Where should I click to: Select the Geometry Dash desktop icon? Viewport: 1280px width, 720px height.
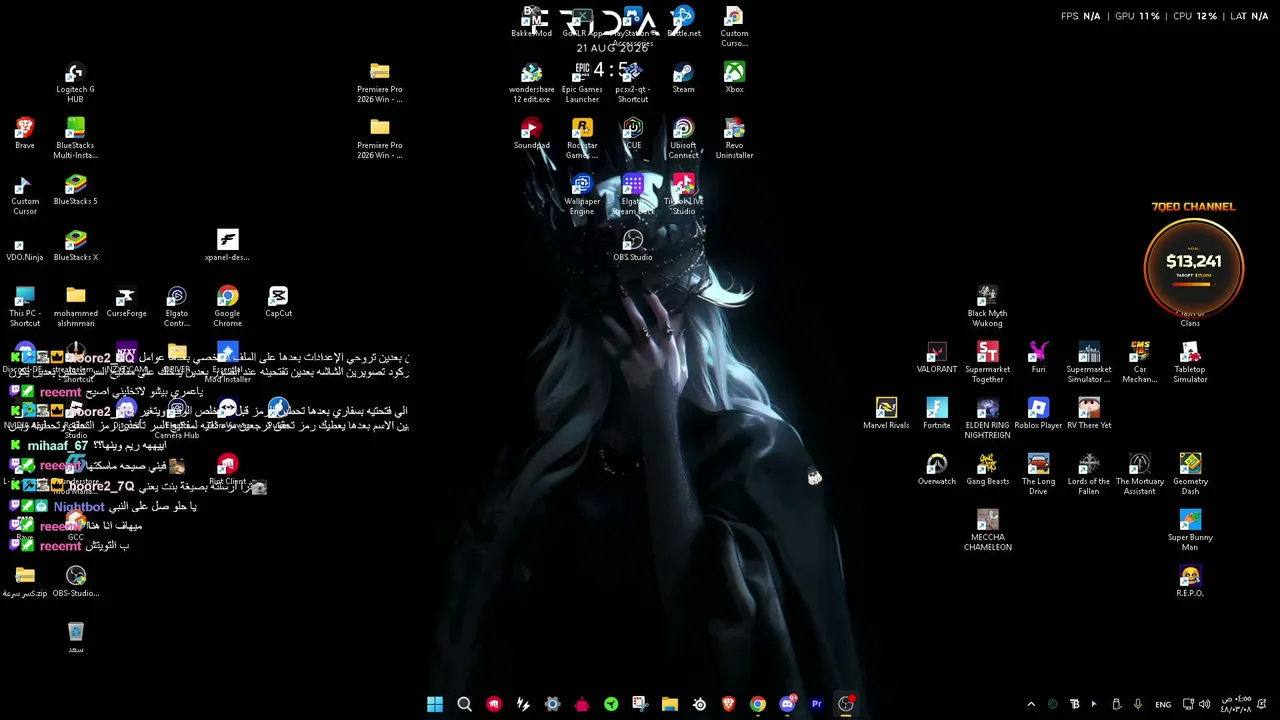point(1191,475)
